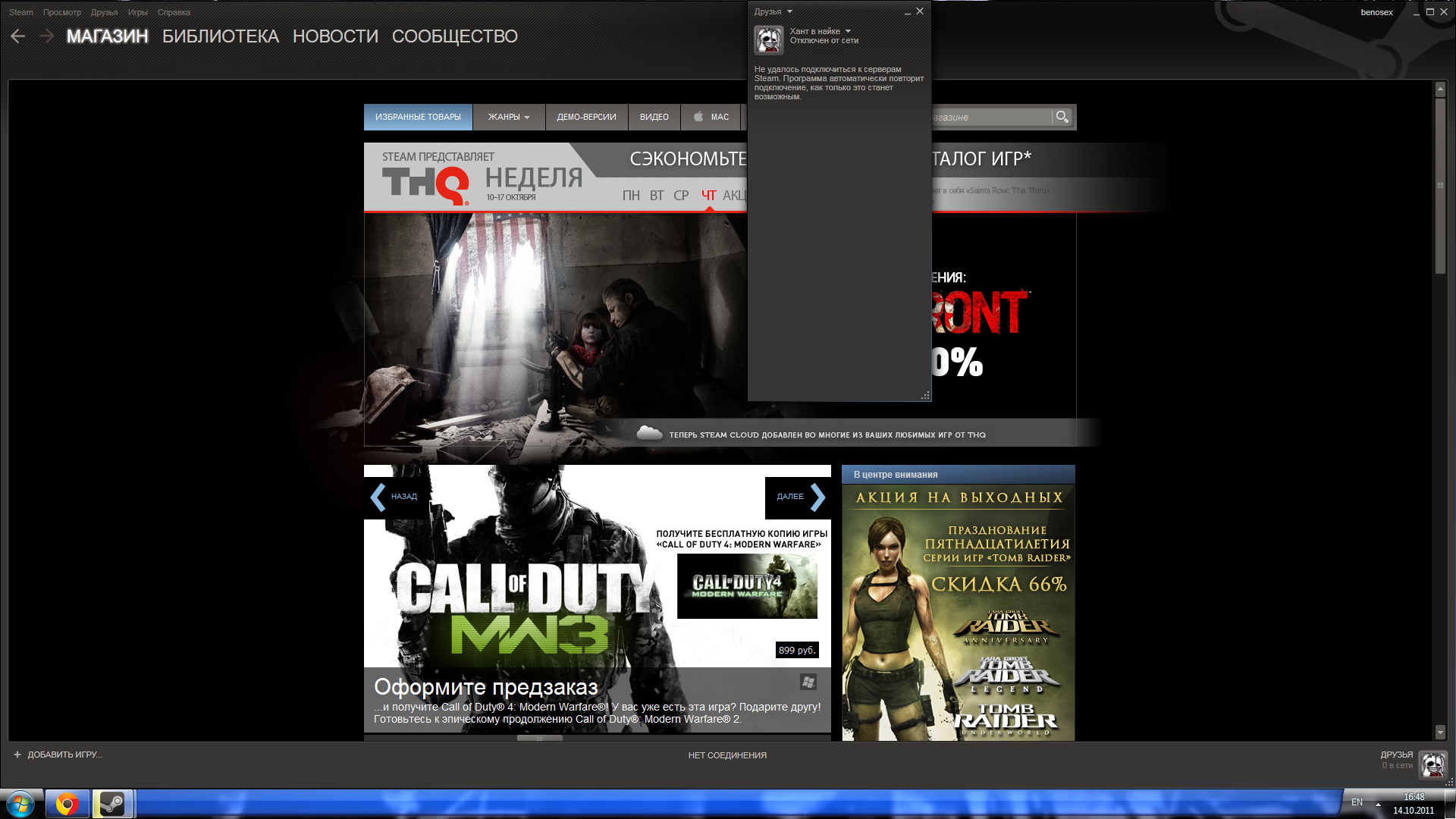
Task: Go to the НОВОСТИ section
Action: (x=335, y=36)
